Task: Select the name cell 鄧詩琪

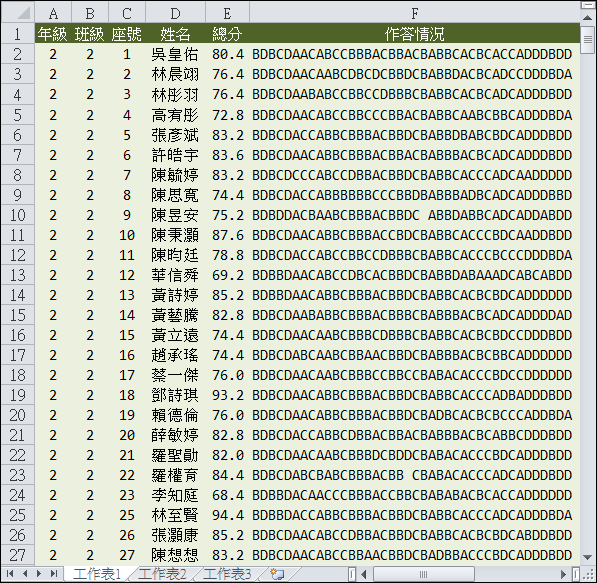Action: (x=175, y=395)
